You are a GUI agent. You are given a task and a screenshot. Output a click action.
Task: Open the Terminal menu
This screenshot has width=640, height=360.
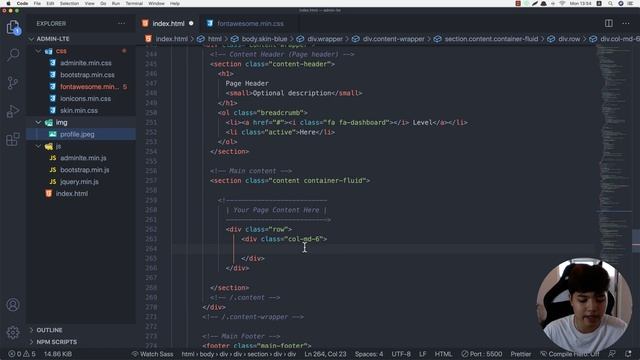point(134,3)
